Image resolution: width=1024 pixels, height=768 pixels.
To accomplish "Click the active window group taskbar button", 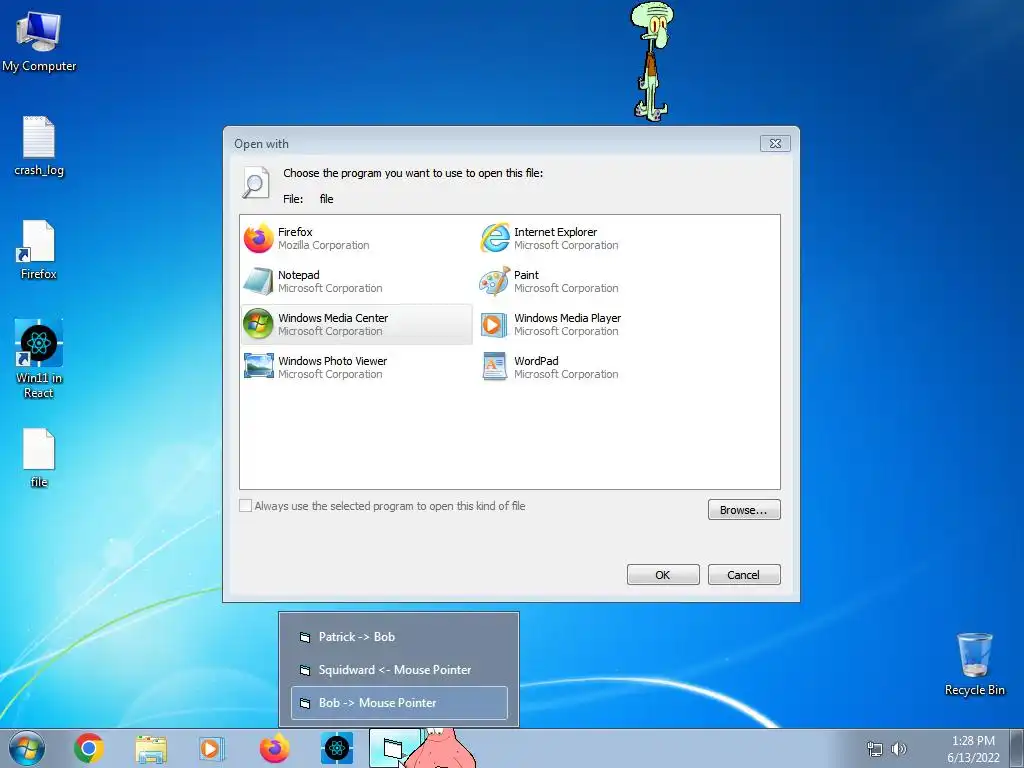I will [392, 748].
